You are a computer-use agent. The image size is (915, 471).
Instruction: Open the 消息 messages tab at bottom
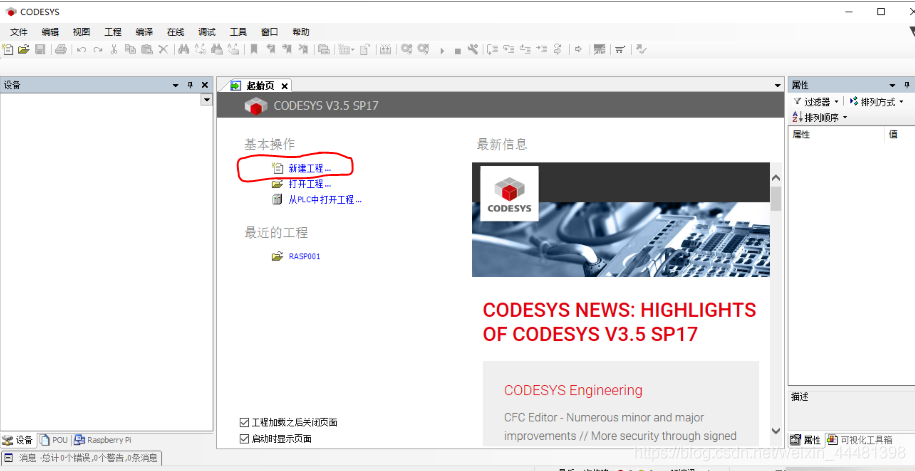coord(82,458)
